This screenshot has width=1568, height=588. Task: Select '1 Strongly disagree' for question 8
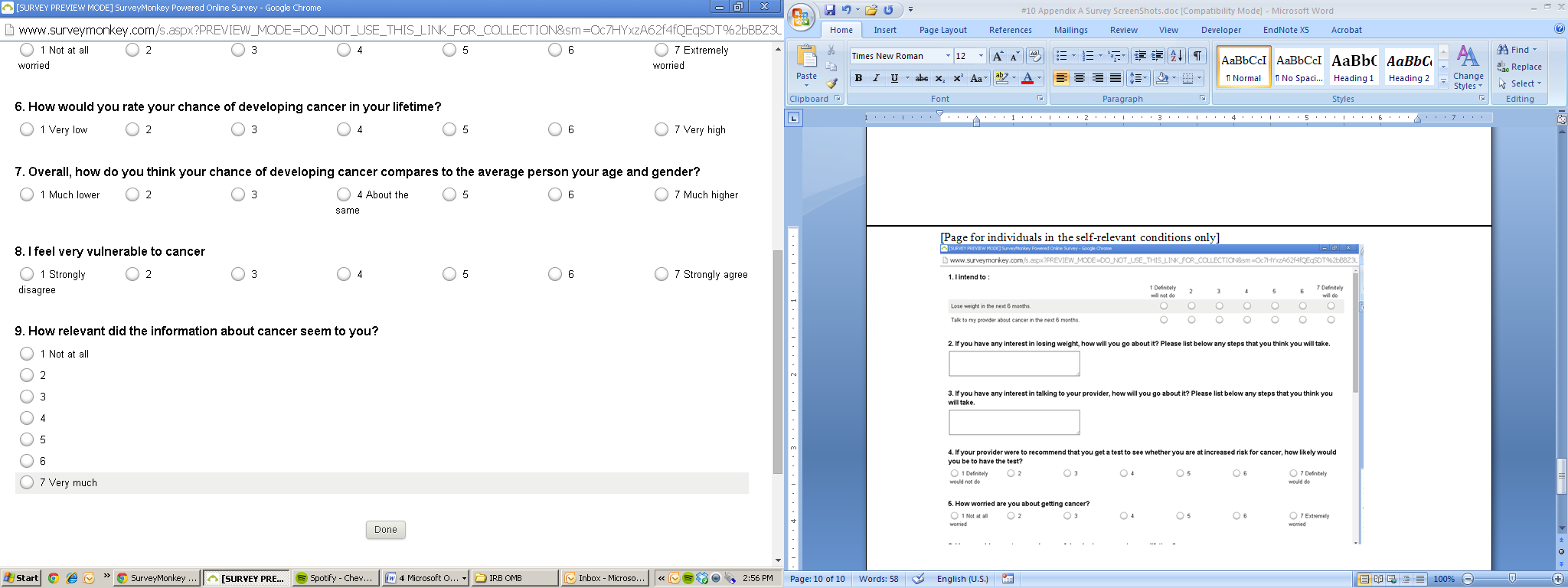pos(27,274)
